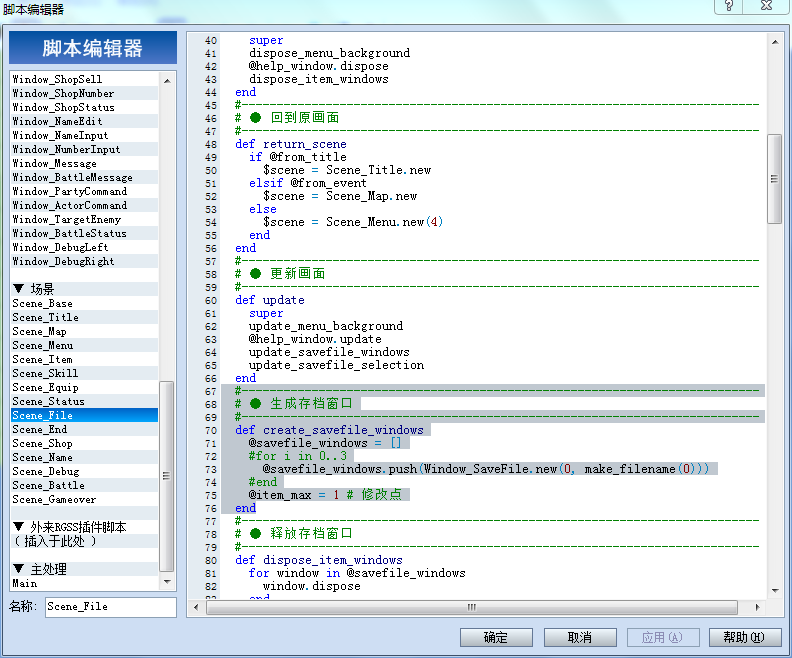
Task: Select the Scene_Name script
Action: pos(84,458)
